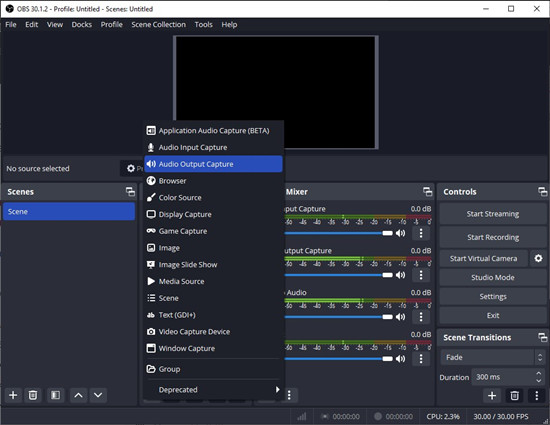Add a Video Capture Device
Image resolution: width=550 pixels, height=425 pixels.
[x=213, y=332]
